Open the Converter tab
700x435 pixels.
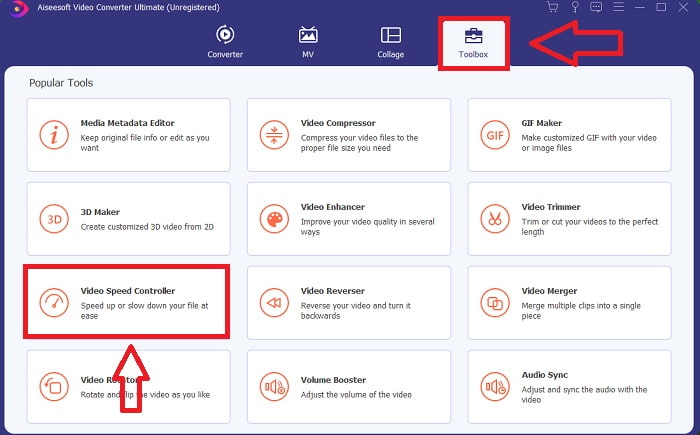pos(225,41)
